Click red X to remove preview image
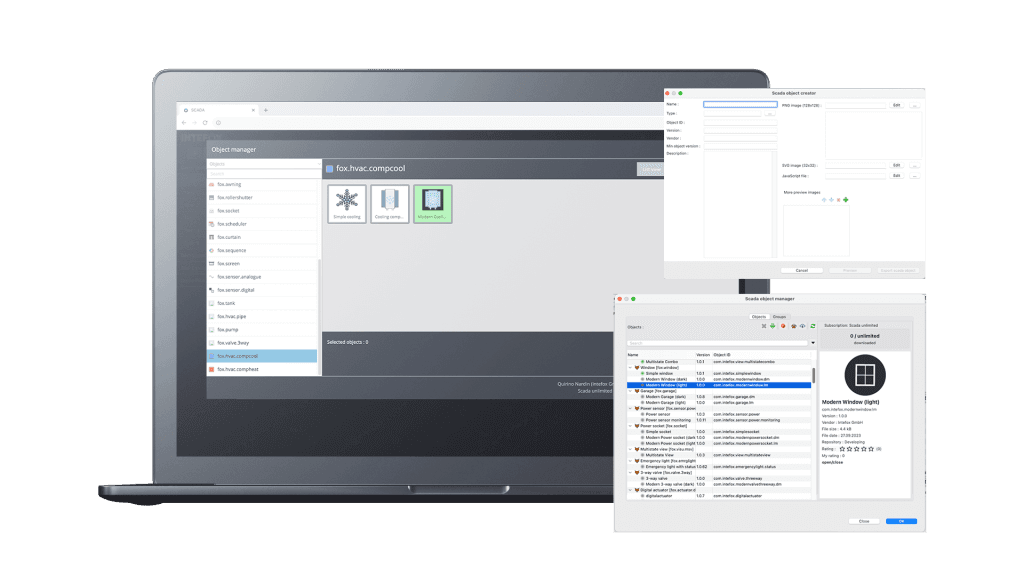The height and width of the screenshot is (576, 1024). 838,200
